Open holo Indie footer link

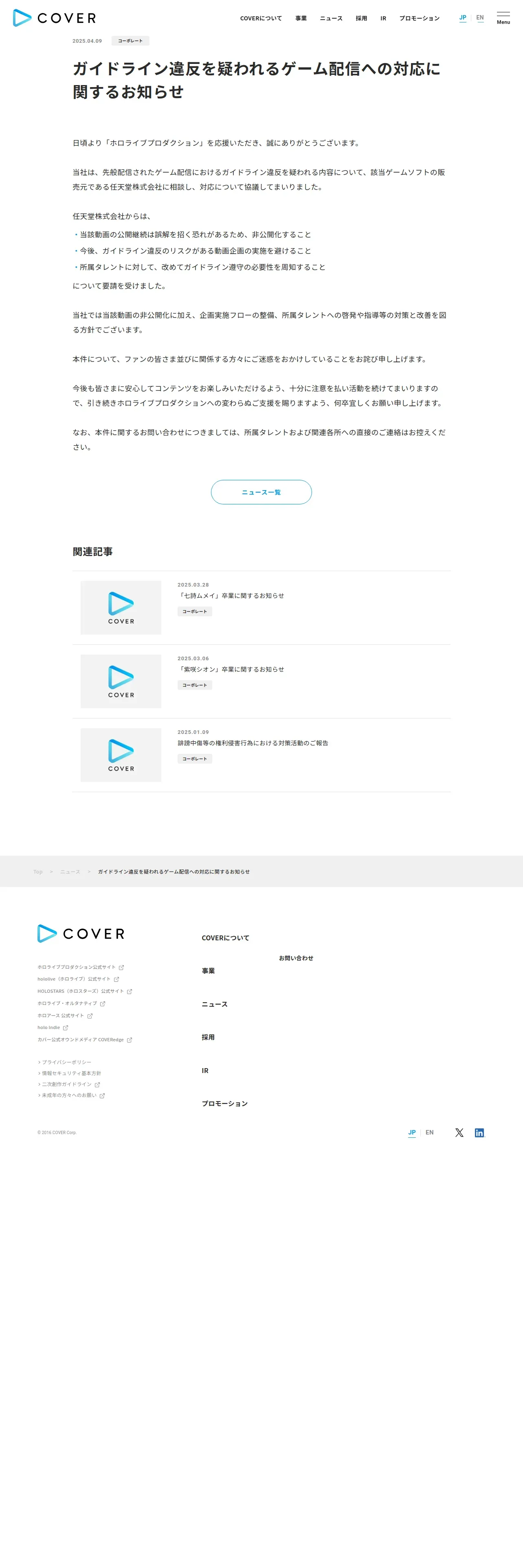click(53, 1027)
